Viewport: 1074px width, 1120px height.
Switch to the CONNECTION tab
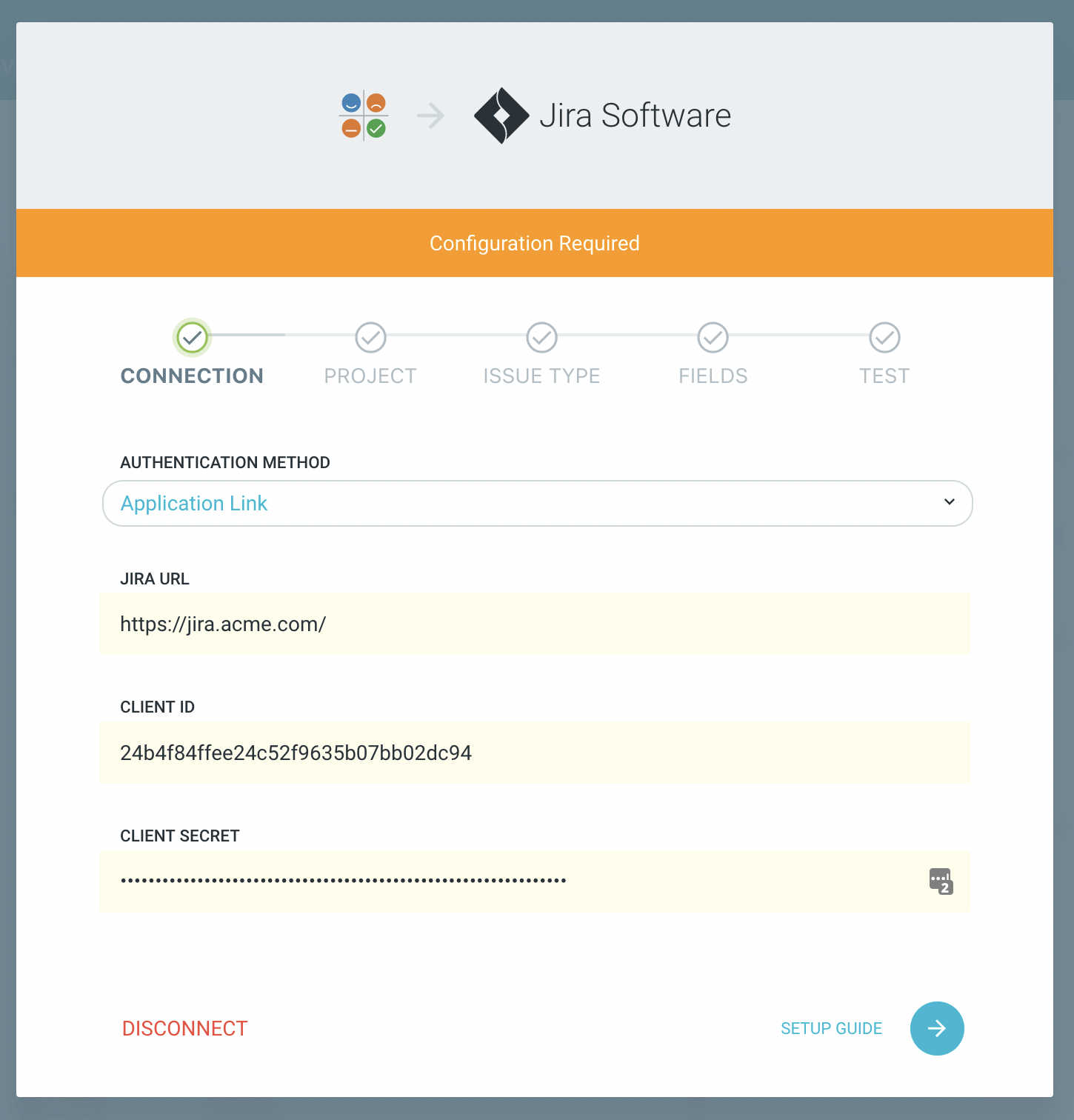(x=192, y=376)
